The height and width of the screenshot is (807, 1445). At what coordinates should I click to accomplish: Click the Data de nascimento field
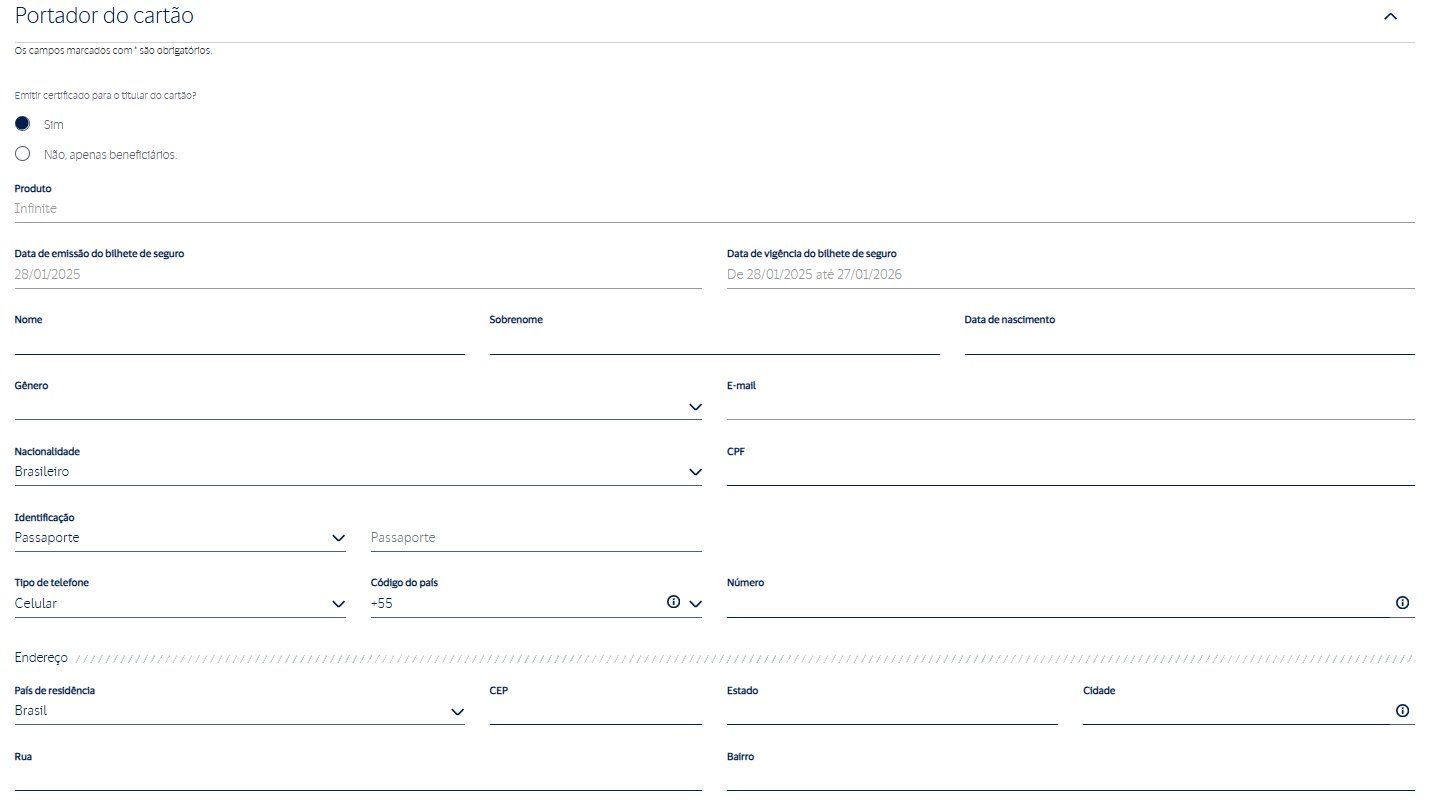pyautogui.click(x=1189, y=342)
